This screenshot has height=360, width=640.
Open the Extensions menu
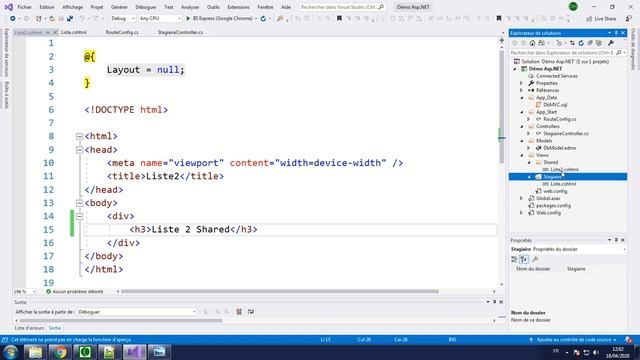tap(238, 7)
